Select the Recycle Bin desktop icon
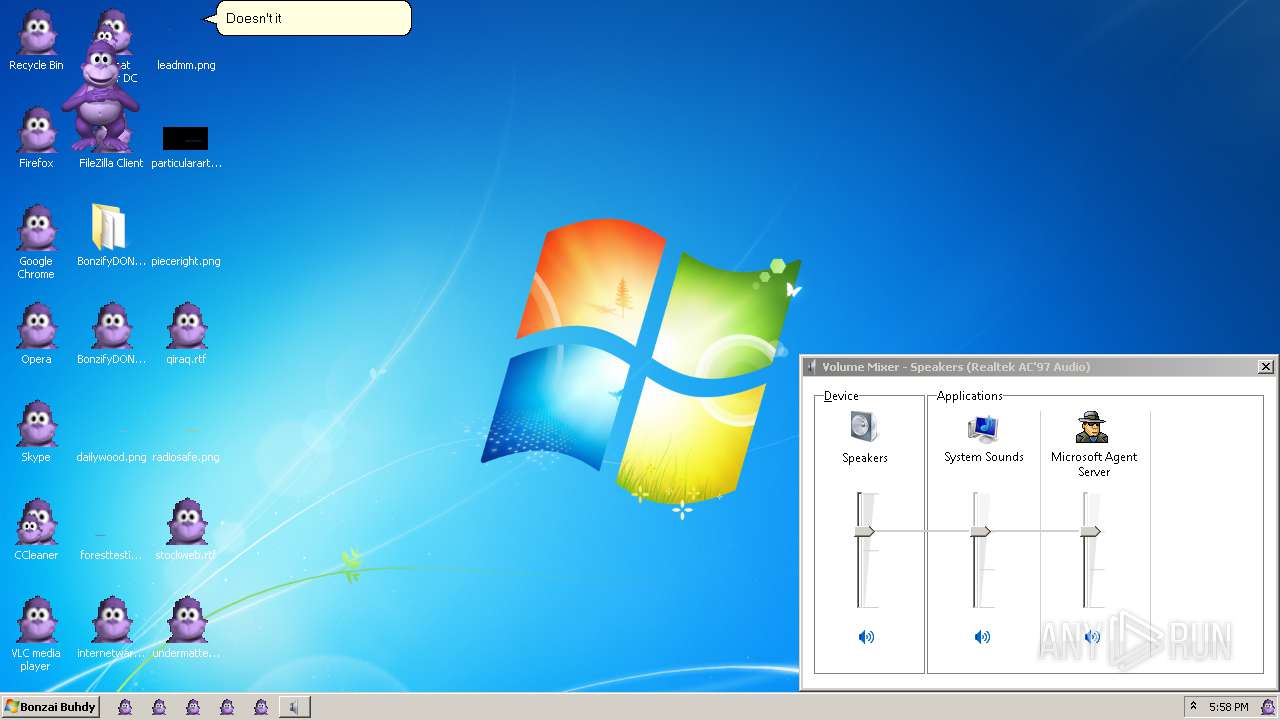This screenshot has width=1280, height=720. (36, 42)
